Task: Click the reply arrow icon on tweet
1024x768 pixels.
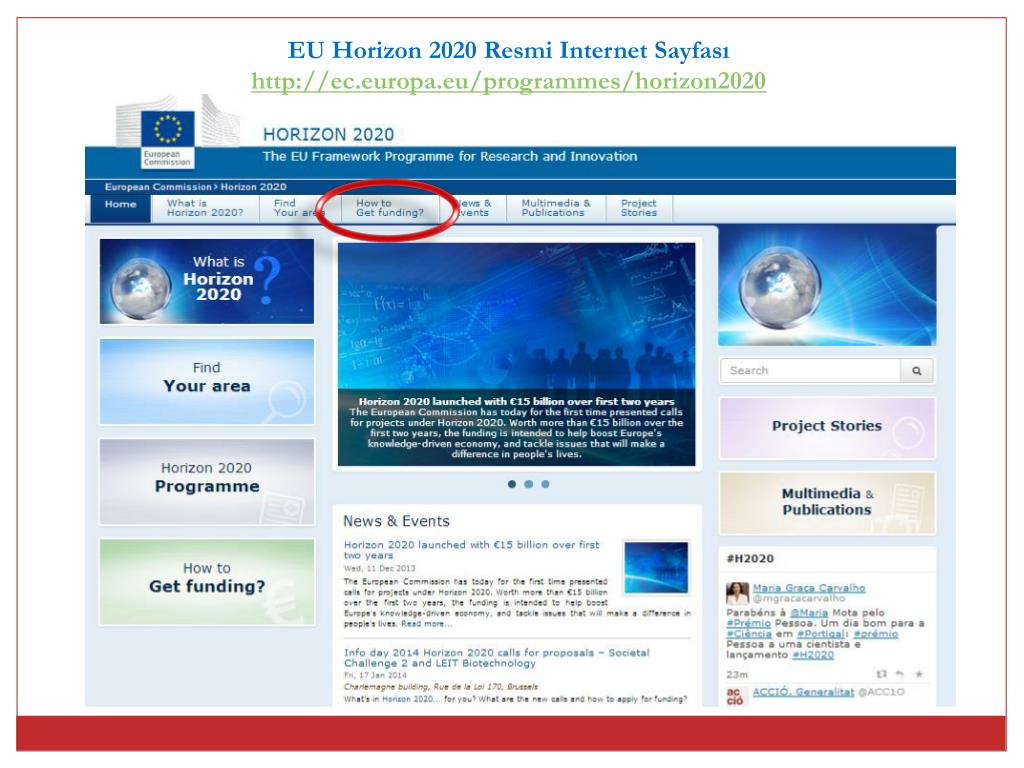Action: (x=899, y=673)
